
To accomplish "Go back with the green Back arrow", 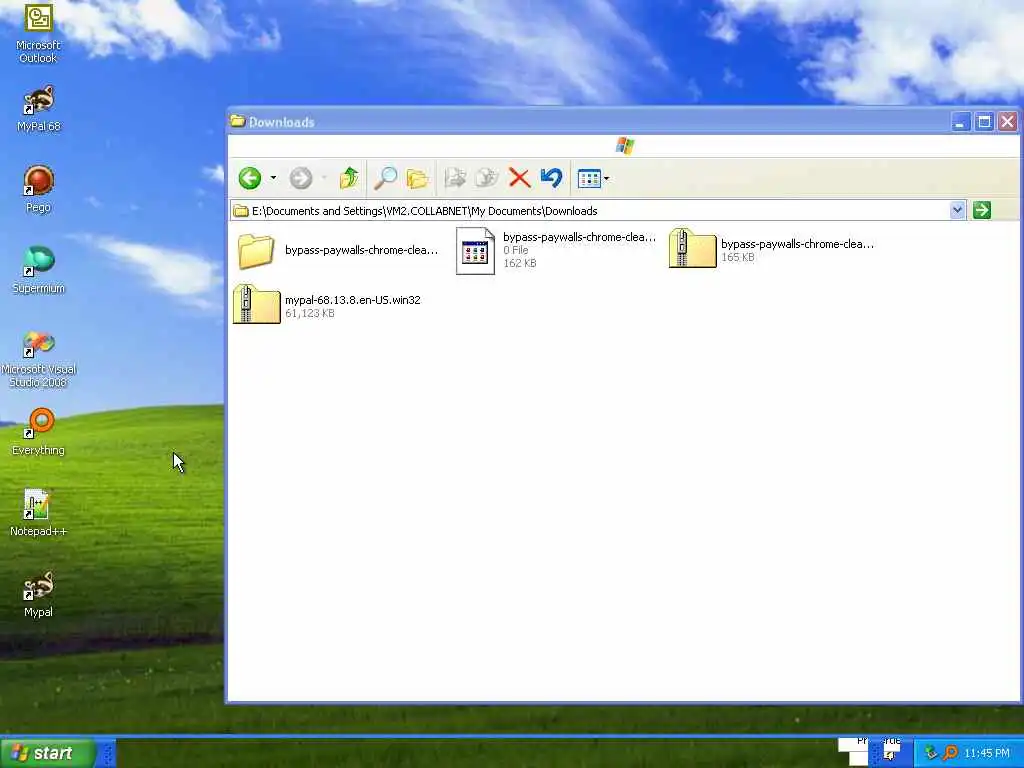I will point(249,178).
